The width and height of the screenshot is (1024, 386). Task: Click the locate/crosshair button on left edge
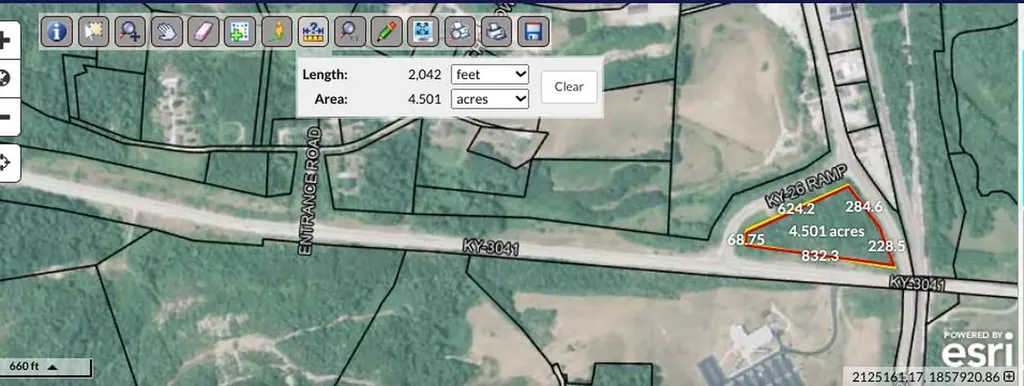[5, 163]
